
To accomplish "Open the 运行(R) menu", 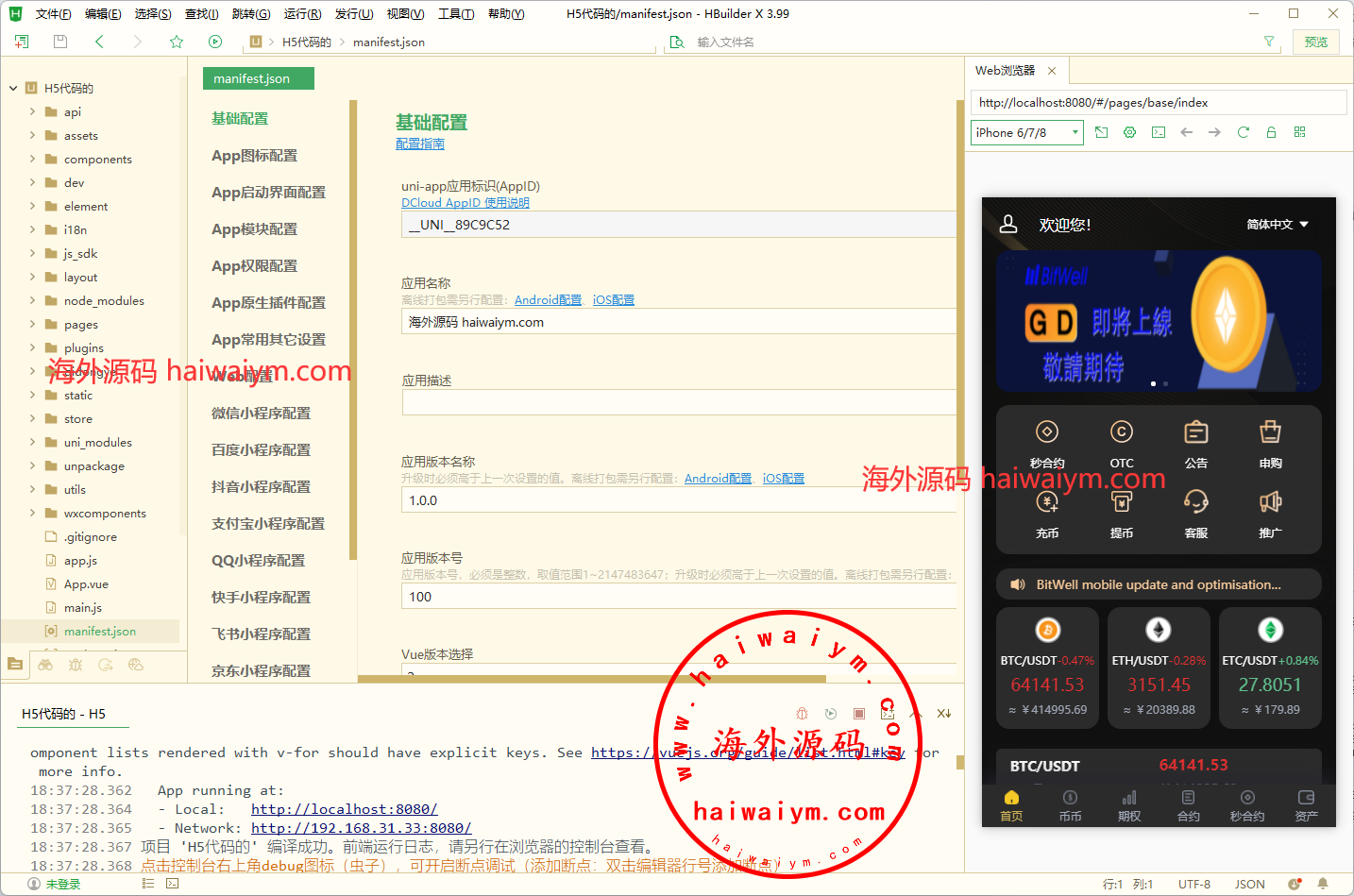I will (302, 14).
